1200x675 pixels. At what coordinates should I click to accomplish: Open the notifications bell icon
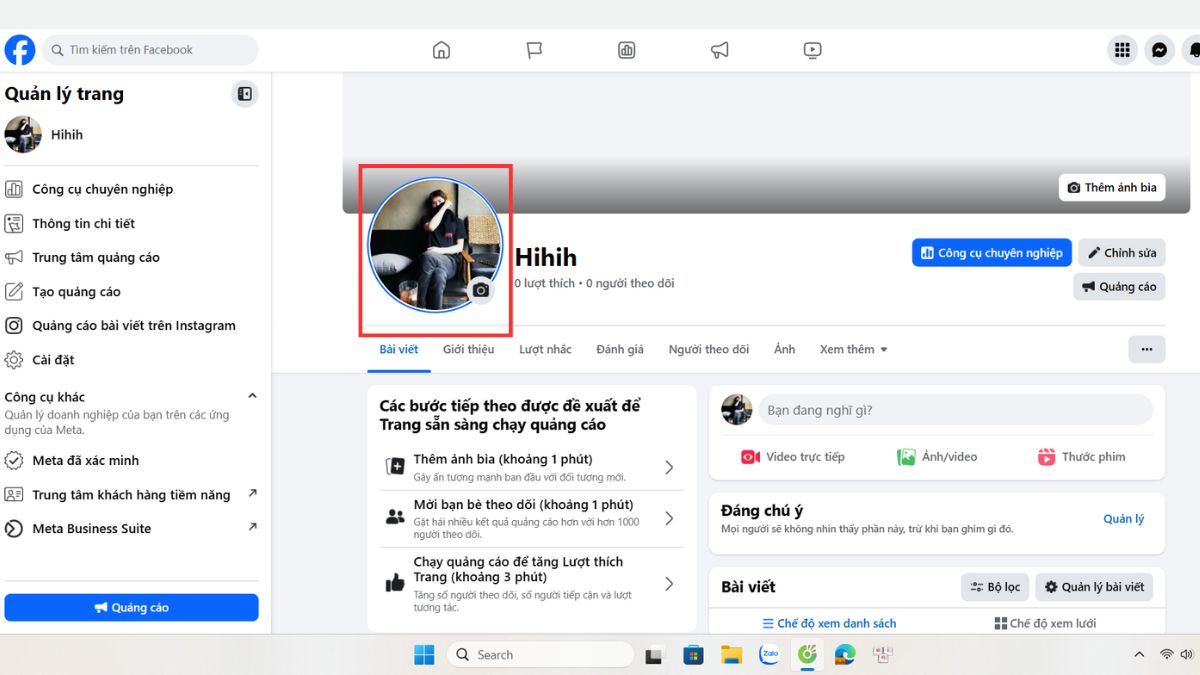[1192, 50]
